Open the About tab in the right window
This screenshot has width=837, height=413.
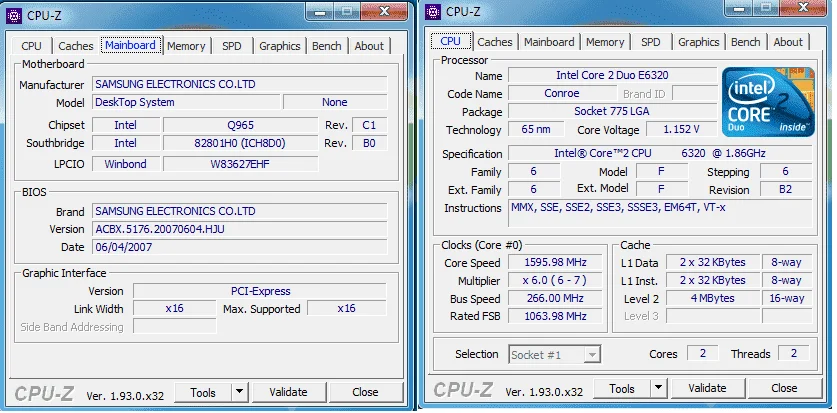[x=788, y=42]
